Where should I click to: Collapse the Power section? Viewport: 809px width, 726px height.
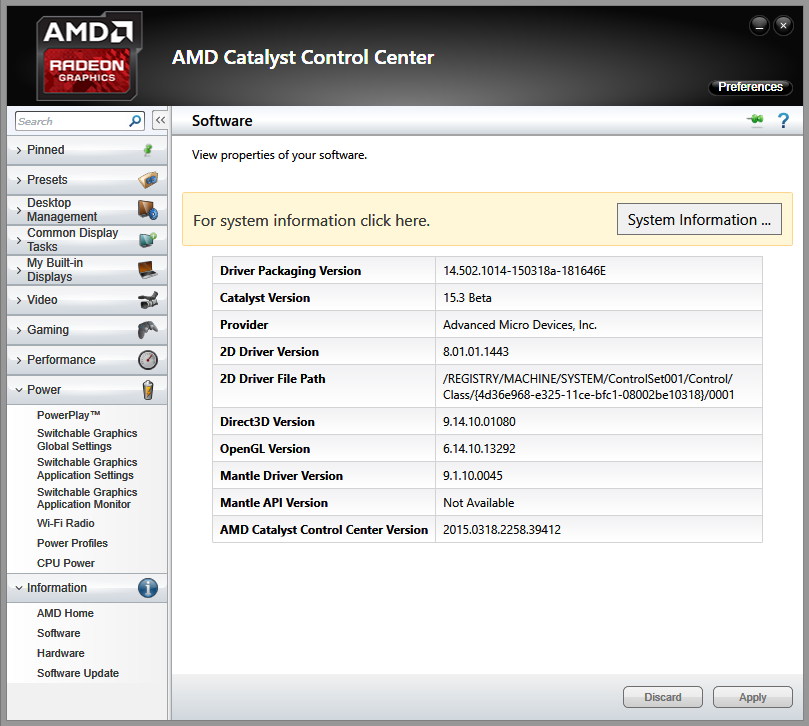click(87, 390)
